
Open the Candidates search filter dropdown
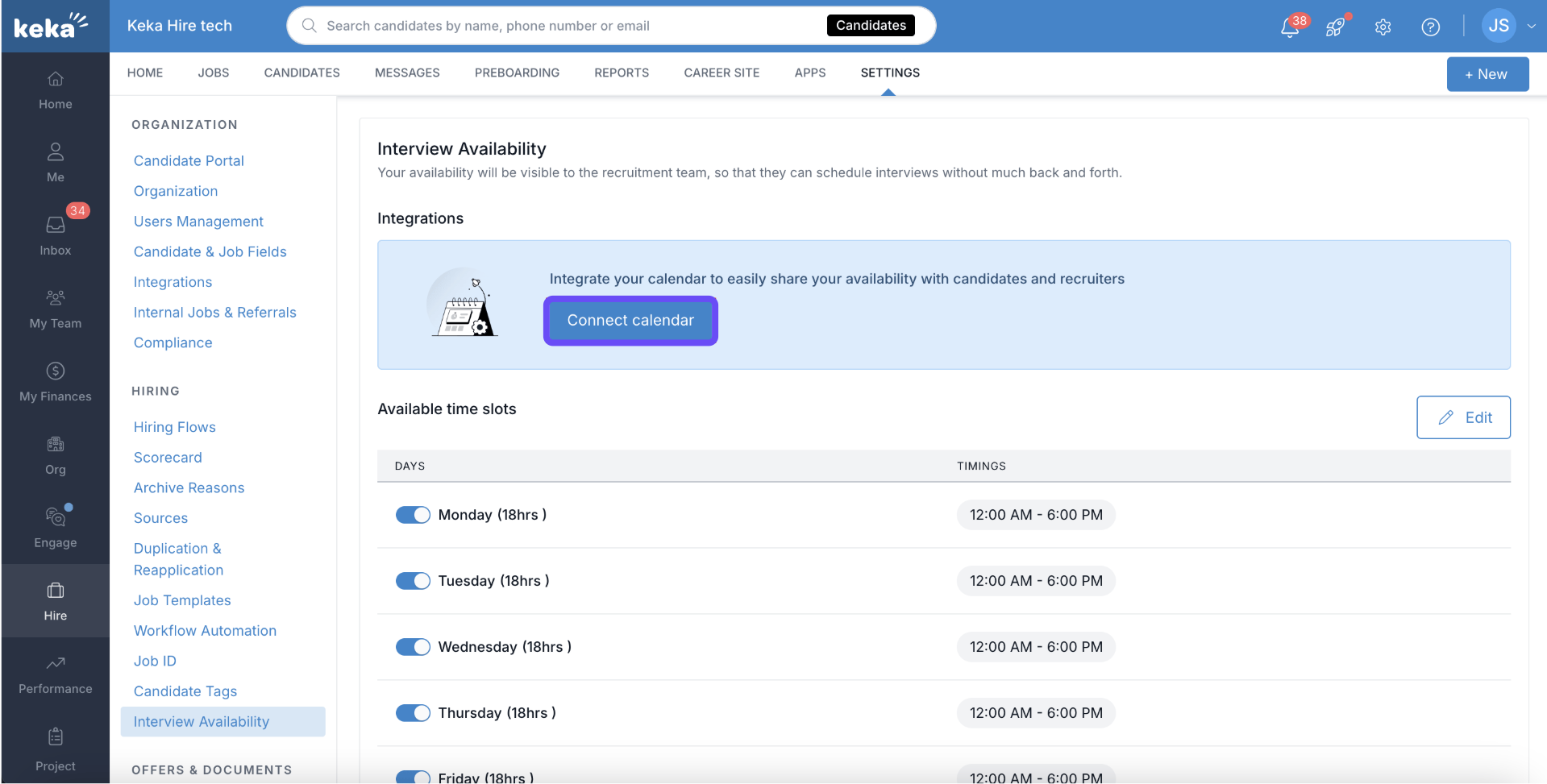click(x=871, y=26)
